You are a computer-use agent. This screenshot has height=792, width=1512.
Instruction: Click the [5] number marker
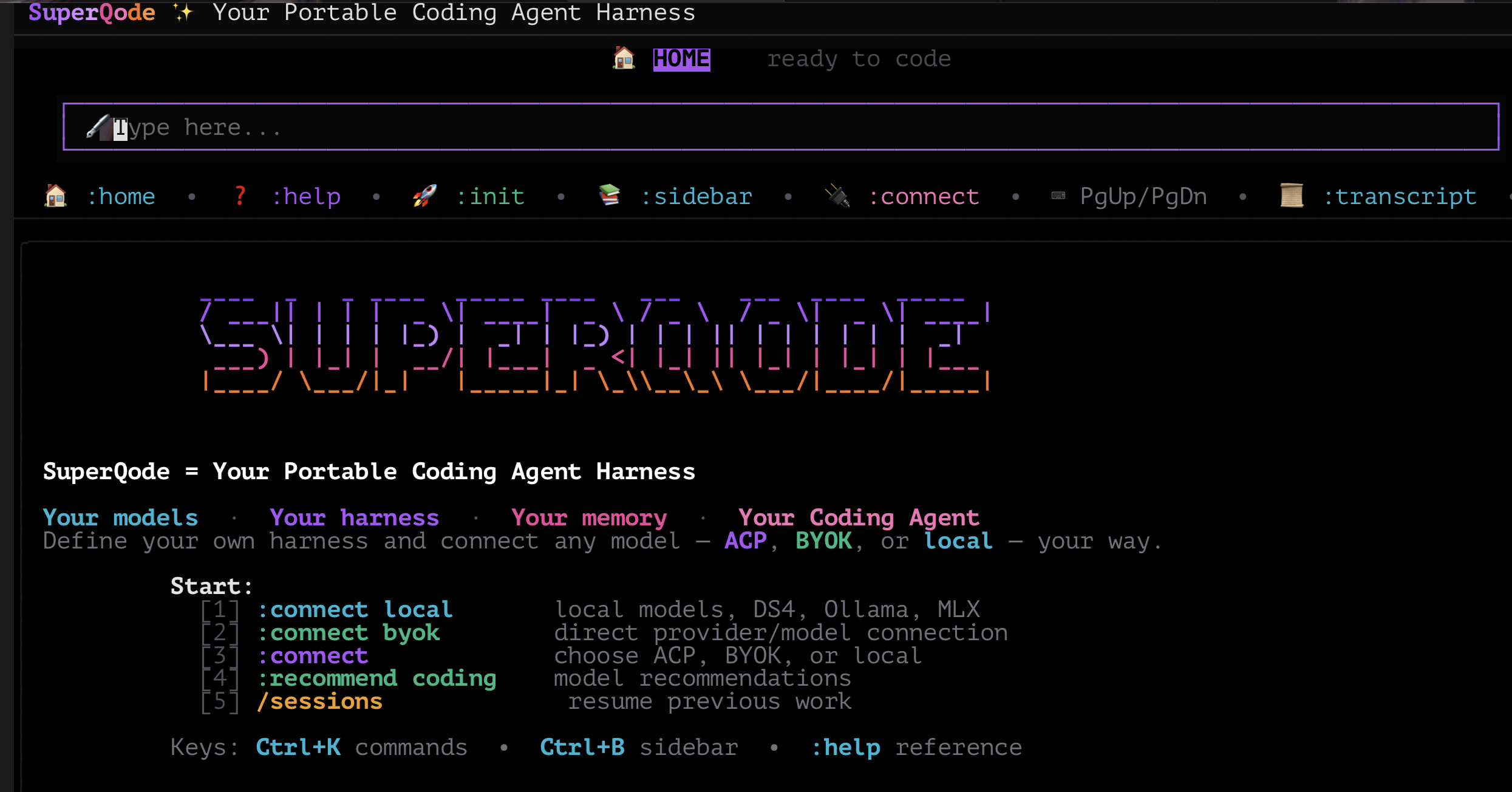(220, 702)
